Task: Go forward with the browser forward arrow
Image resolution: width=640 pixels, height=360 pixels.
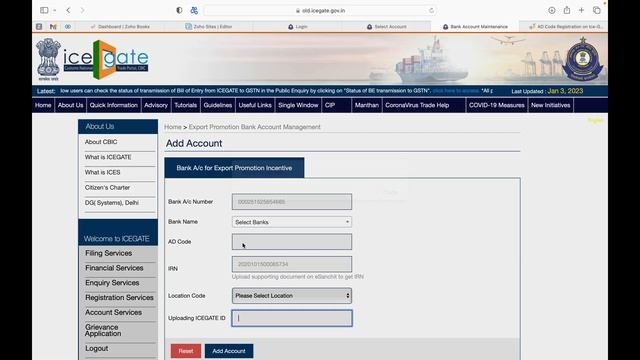Action: [82, 10]
